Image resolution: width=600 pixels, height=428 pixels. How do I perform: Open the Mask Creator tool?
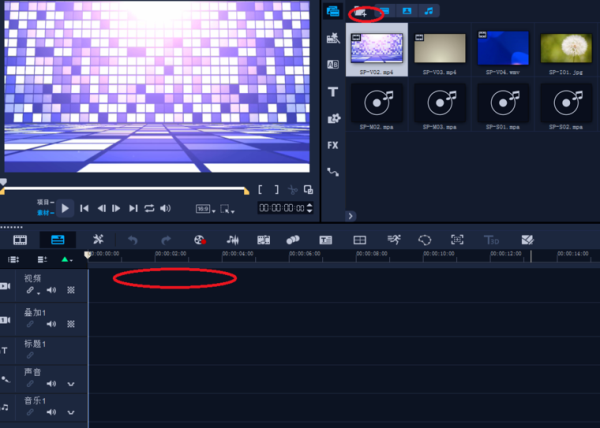[425, 240]
